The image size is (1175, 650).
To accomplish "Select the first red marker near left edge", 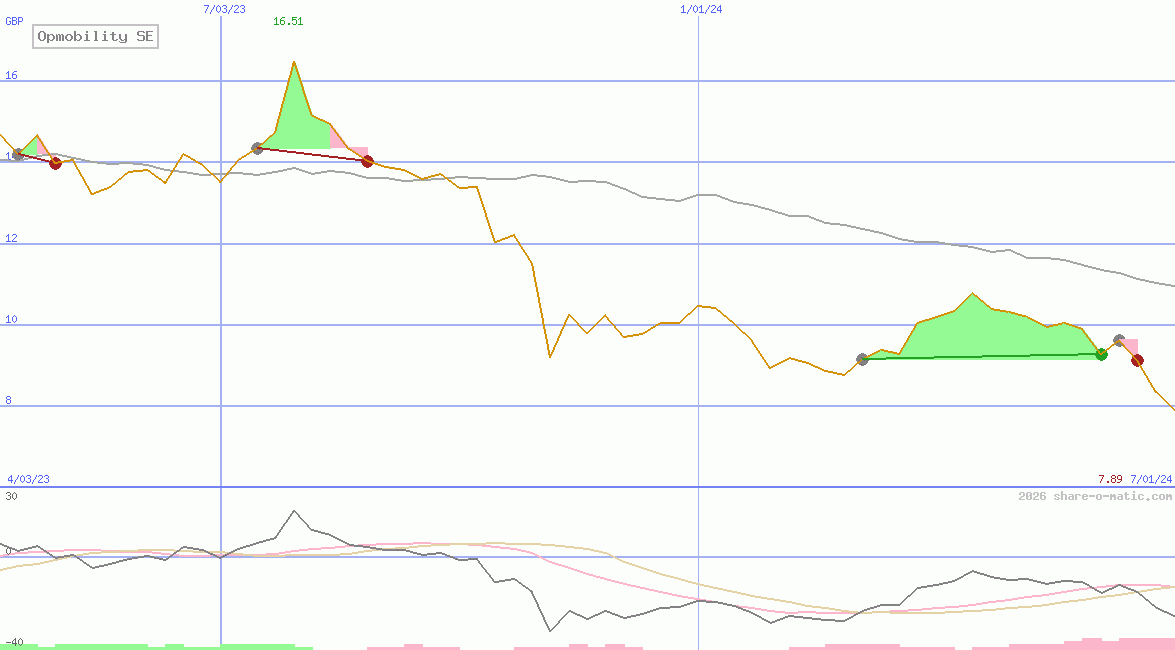I will point(55,163).
